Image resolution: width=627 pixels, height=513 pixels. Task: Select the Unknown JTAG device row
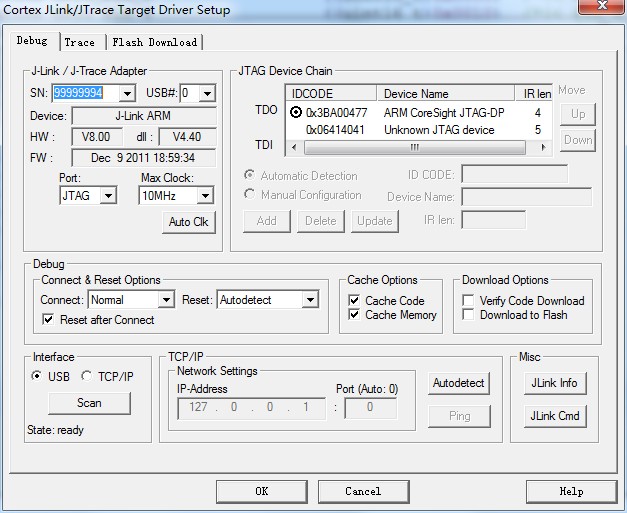pos(419,130)
